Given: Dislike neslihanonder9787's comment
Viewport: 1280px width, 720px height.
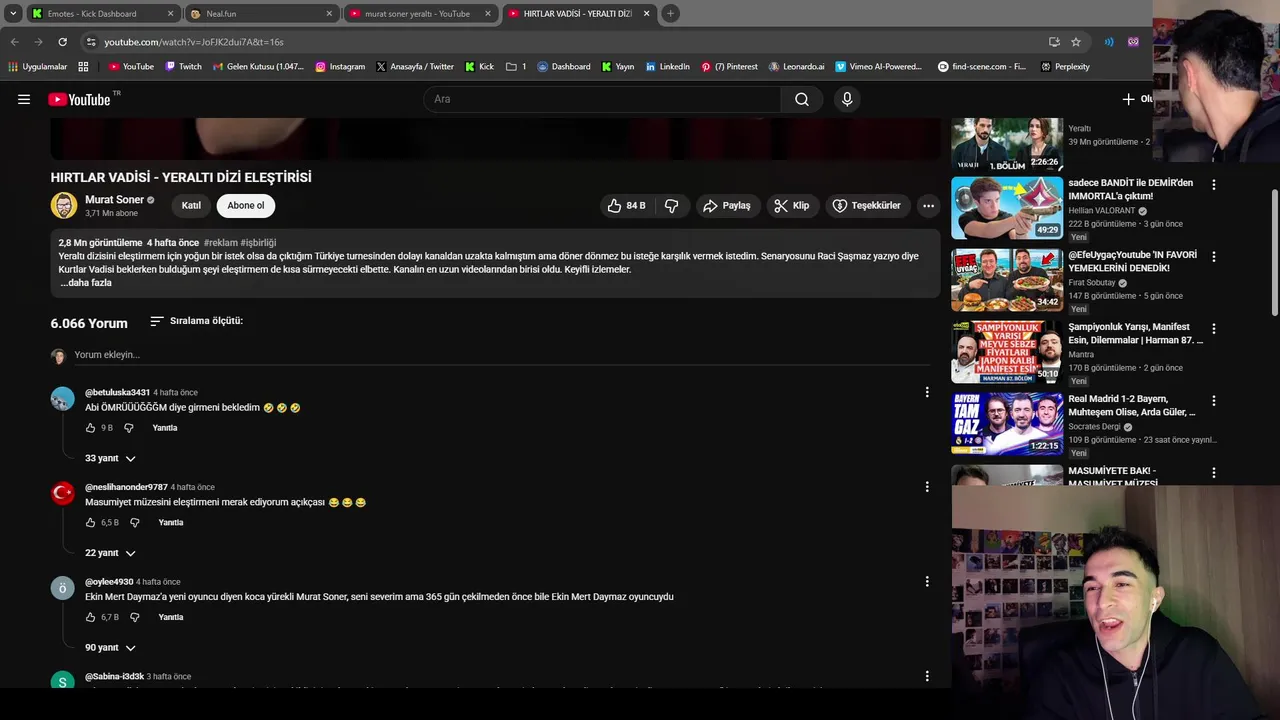Looking at the screenshot, I should click(x=134, y=523).
